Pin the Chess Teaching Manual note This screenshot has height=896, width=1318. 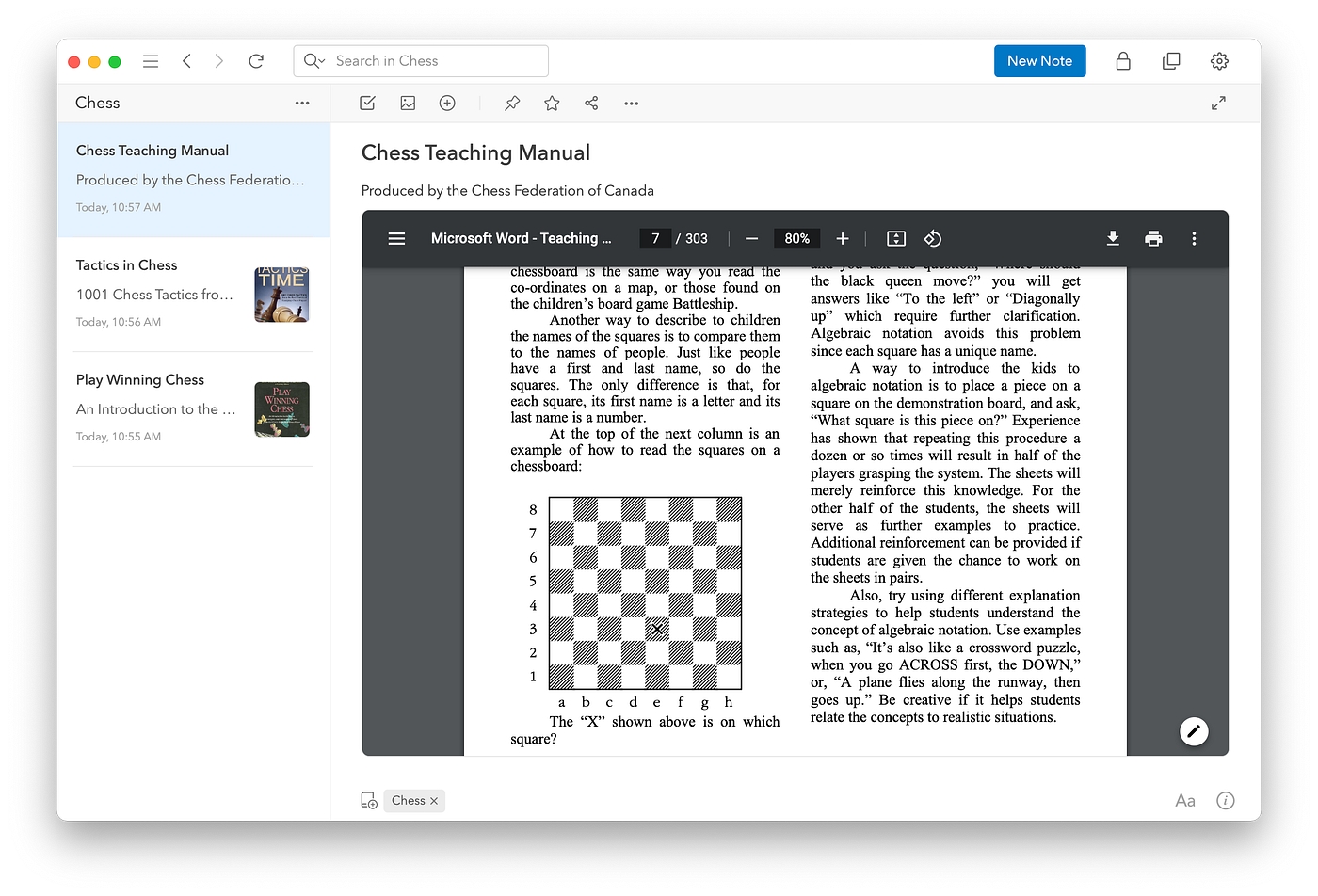point(512,104)
